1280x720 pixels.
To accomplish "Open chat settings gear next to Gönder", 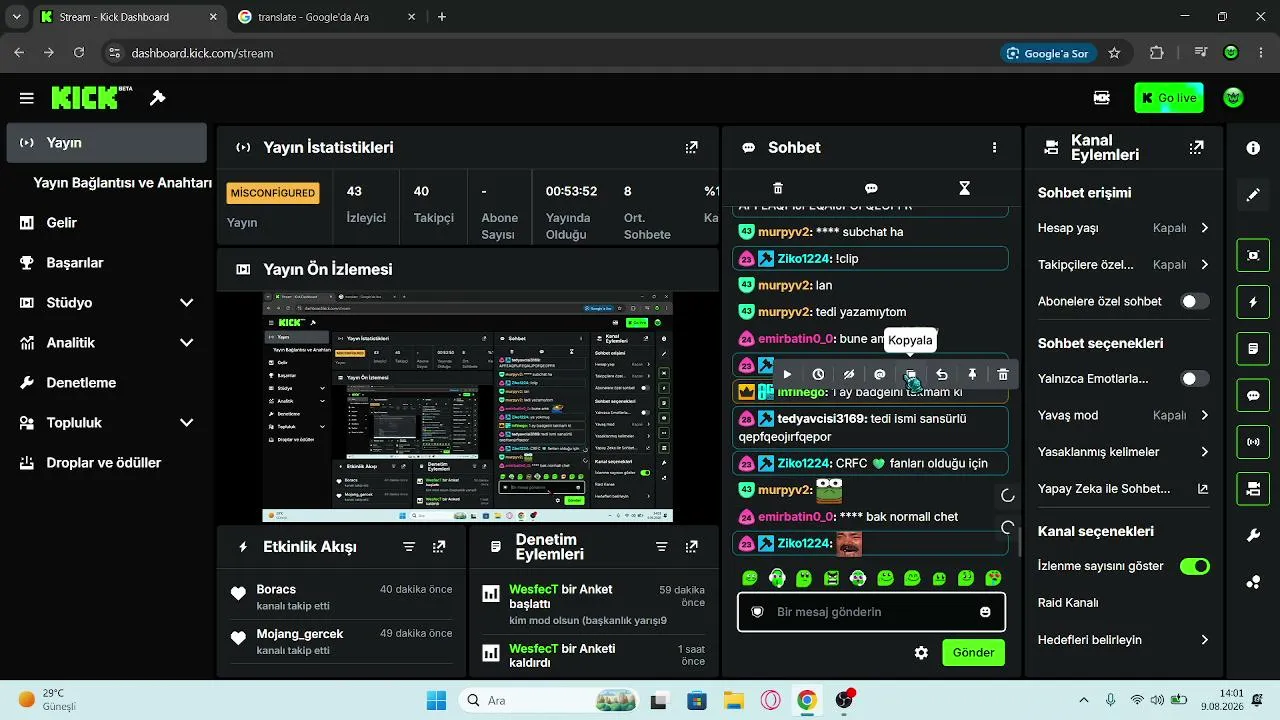I will tap(921, 653).
